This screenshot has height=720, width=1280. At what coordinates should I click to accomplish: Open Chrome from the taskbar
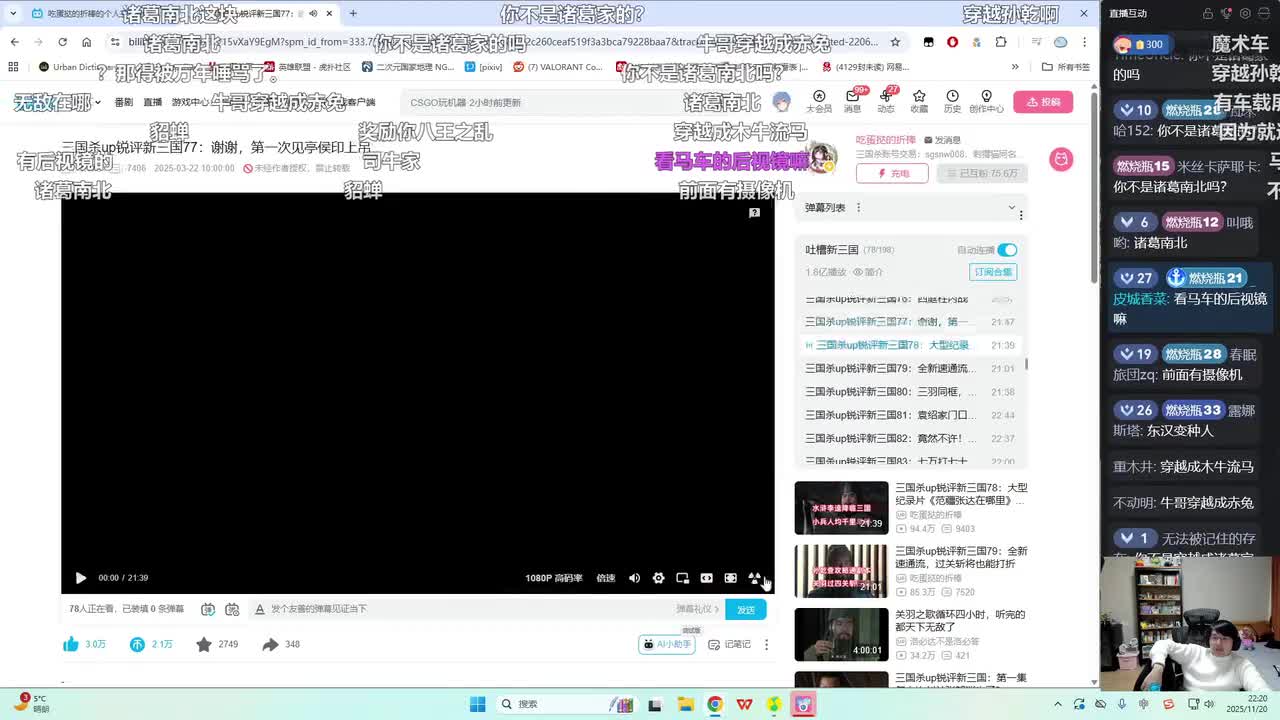point(715,704)
